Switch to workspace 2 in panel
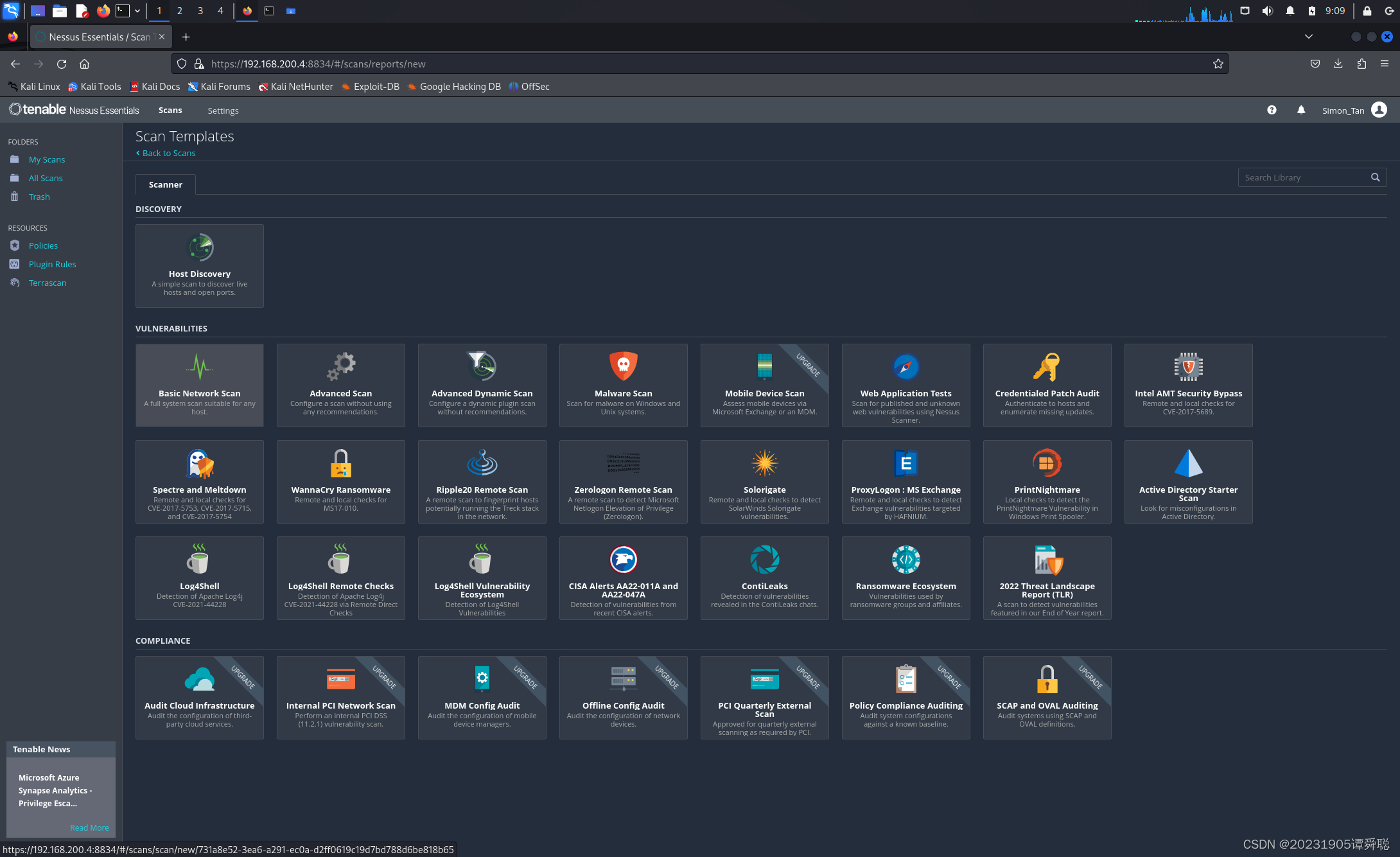Image resolution: width=1400 pixels, height=857 pixels. click(179, 10)
